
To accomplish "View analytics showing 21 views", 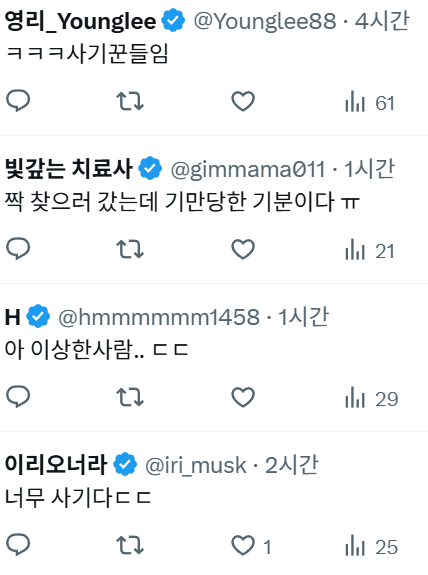I will click(x=370, y=251).
